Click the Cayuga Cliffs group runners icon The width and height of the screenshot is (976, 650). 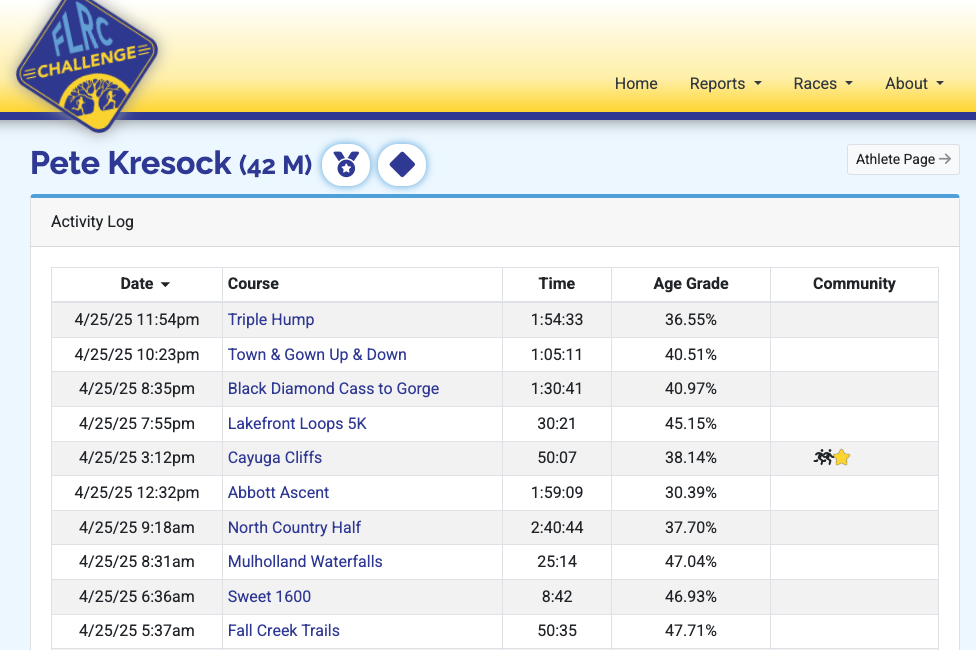click(824, 458)
